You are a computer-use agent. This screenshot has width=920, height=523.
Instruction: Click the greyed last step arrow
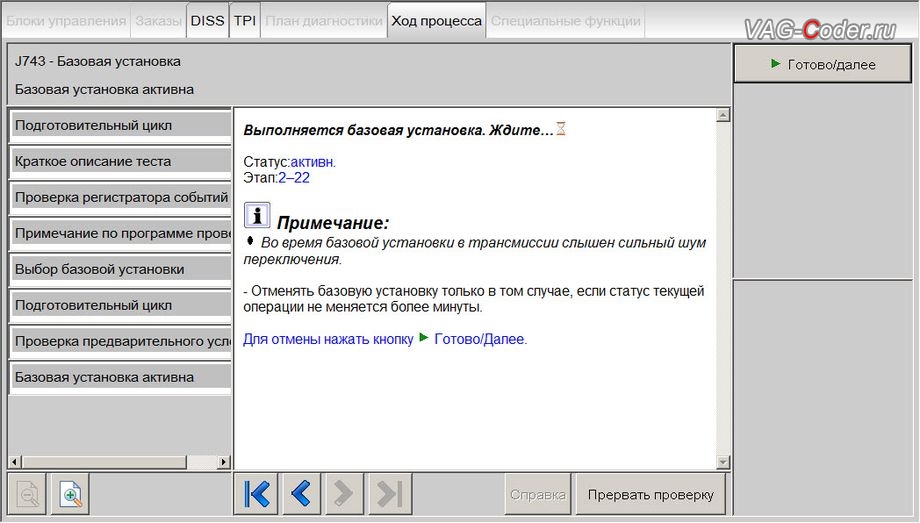click(390, 494)
